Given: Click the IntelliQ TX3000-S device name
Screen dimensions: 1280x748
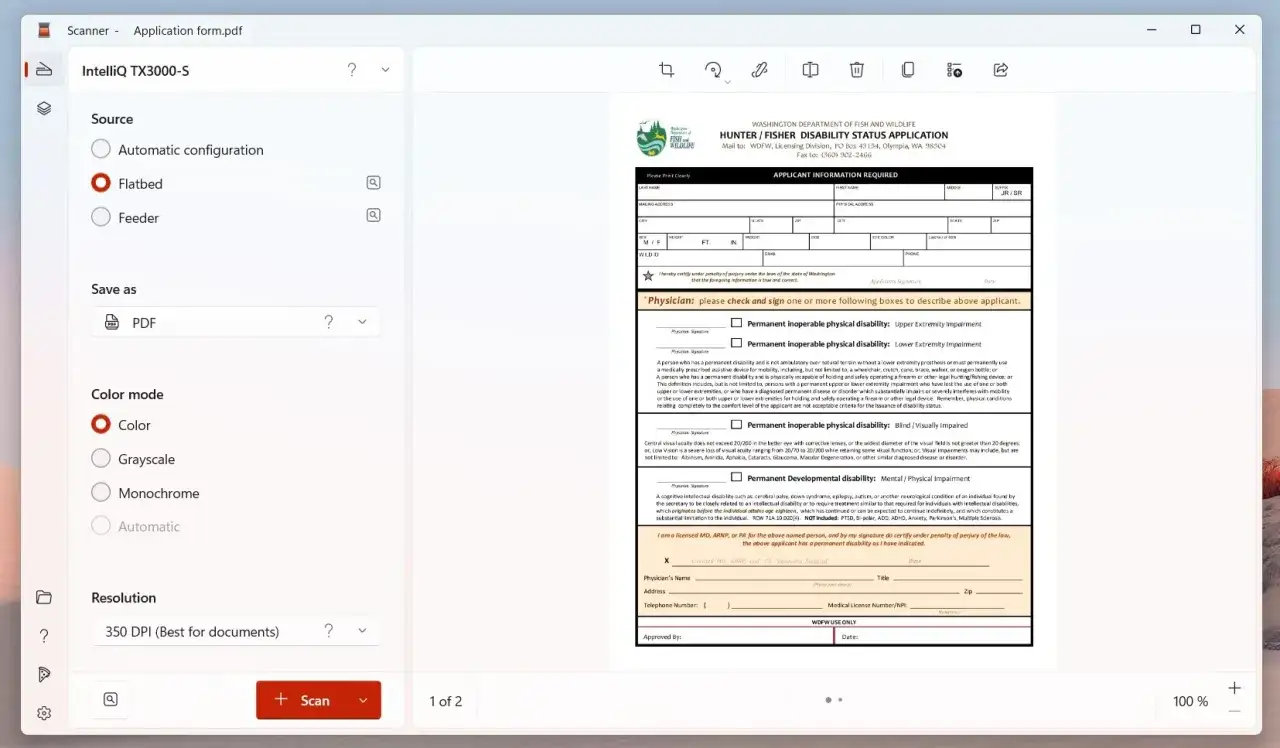Looking at the screenshot, I should click(x=136, y=71).
